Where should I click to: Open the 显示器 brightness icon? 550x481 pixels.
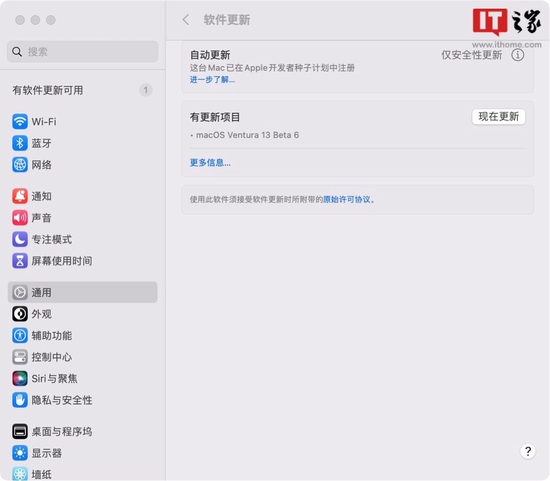(20, 453)
